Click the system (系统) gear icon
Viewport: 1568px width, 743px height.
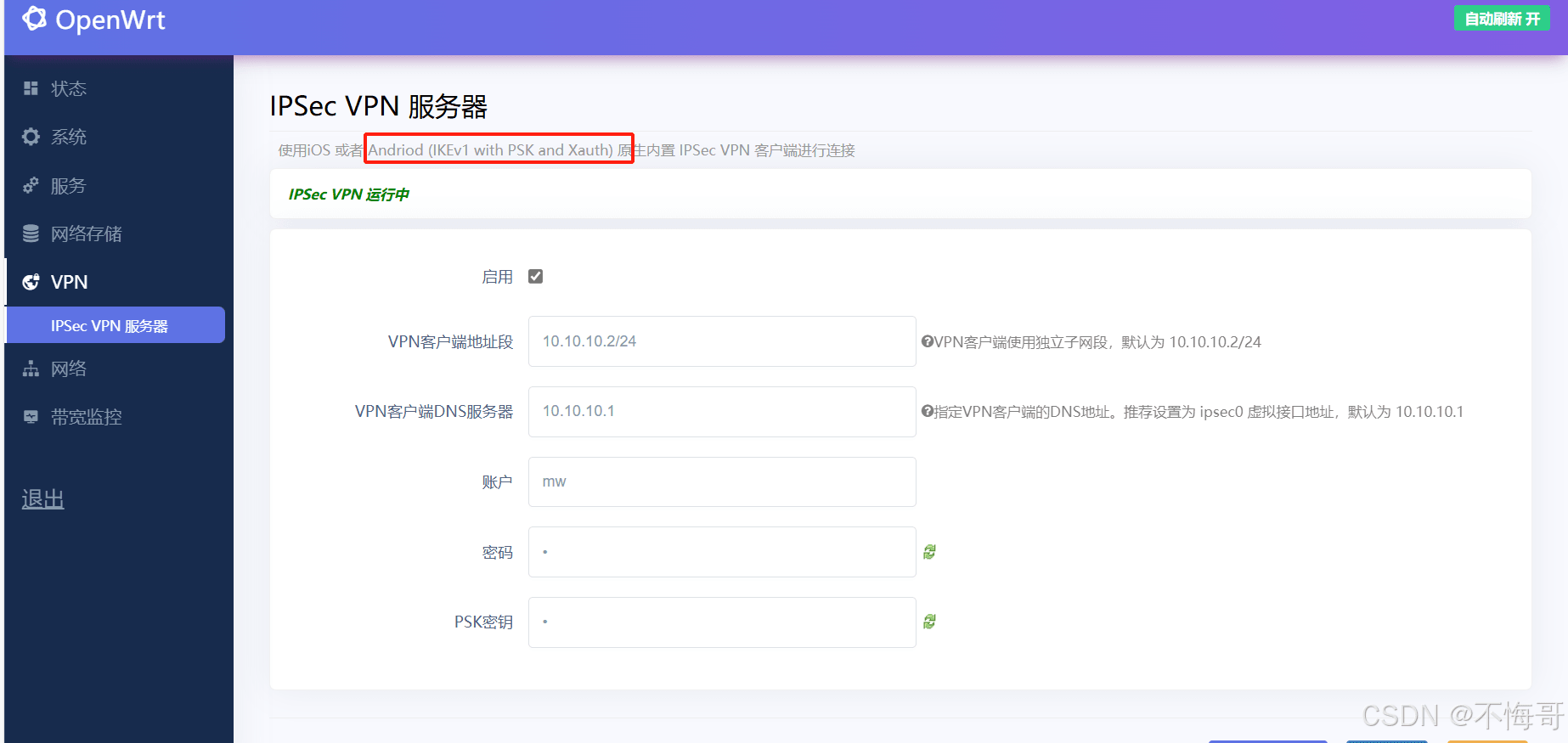coord(31,137)
